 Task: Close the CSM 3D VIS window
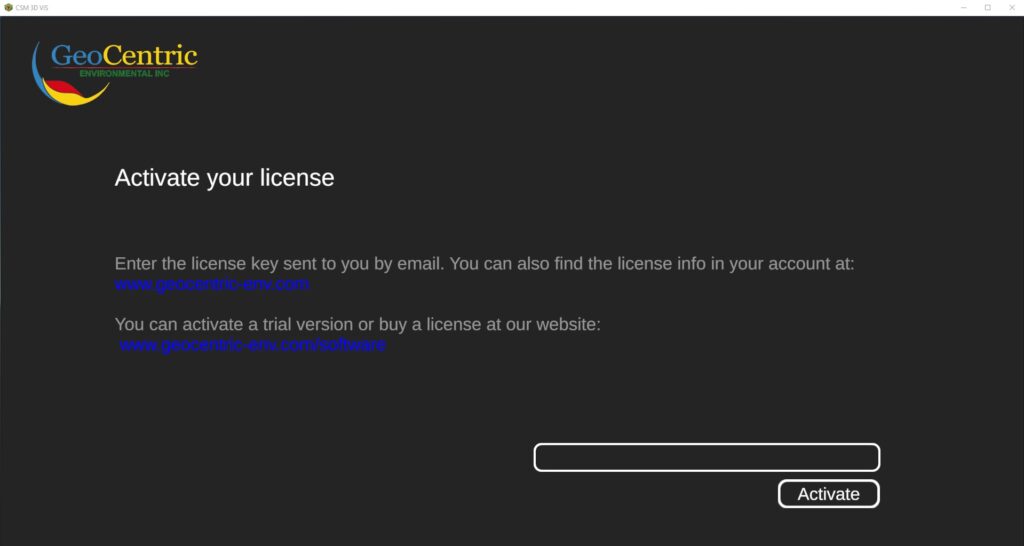tap(1012, 7)
